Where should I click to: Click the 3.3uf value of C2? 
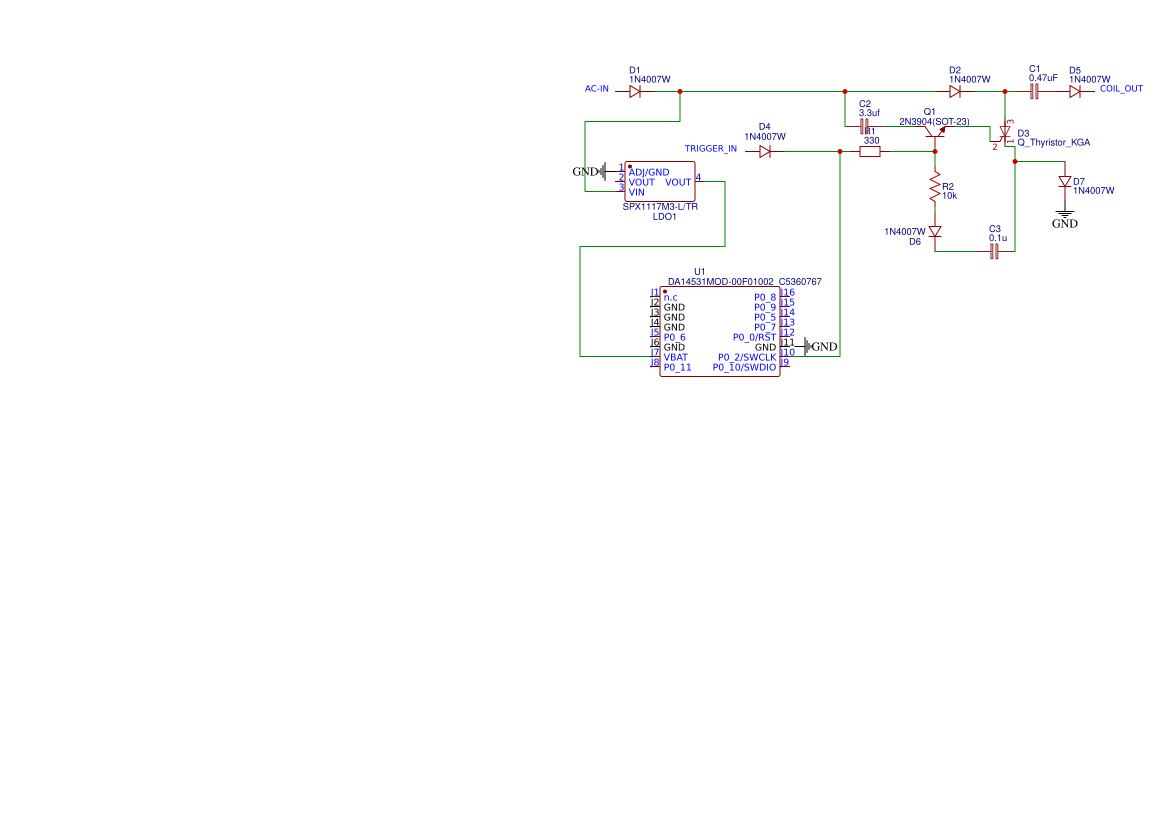coord(869,113)
